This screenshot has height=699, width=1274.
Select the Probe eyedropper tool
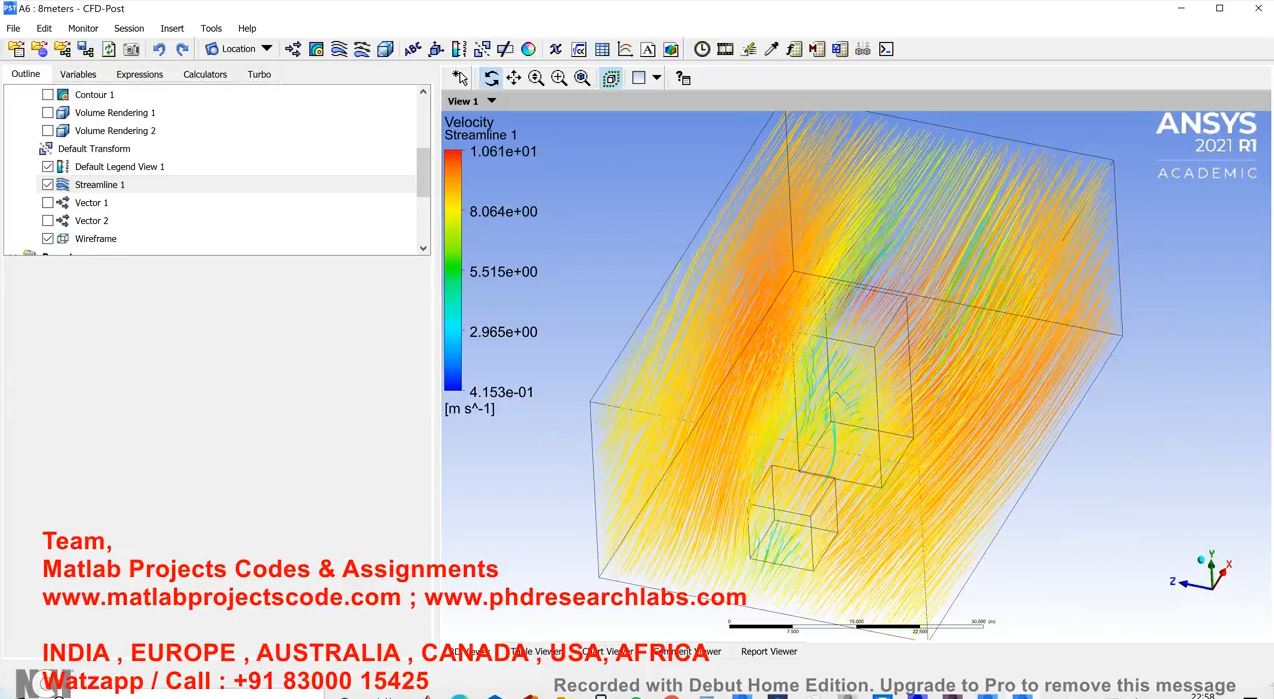tap(771, 49)
